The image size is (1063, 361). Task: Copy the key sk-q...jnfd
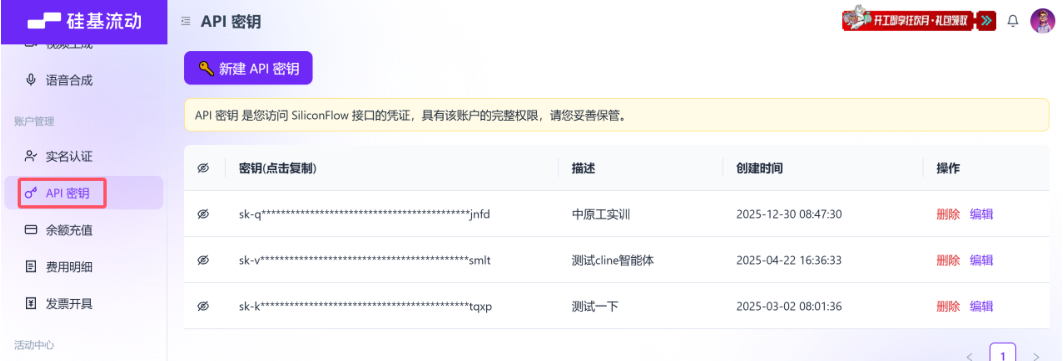(x=364, y=215)
